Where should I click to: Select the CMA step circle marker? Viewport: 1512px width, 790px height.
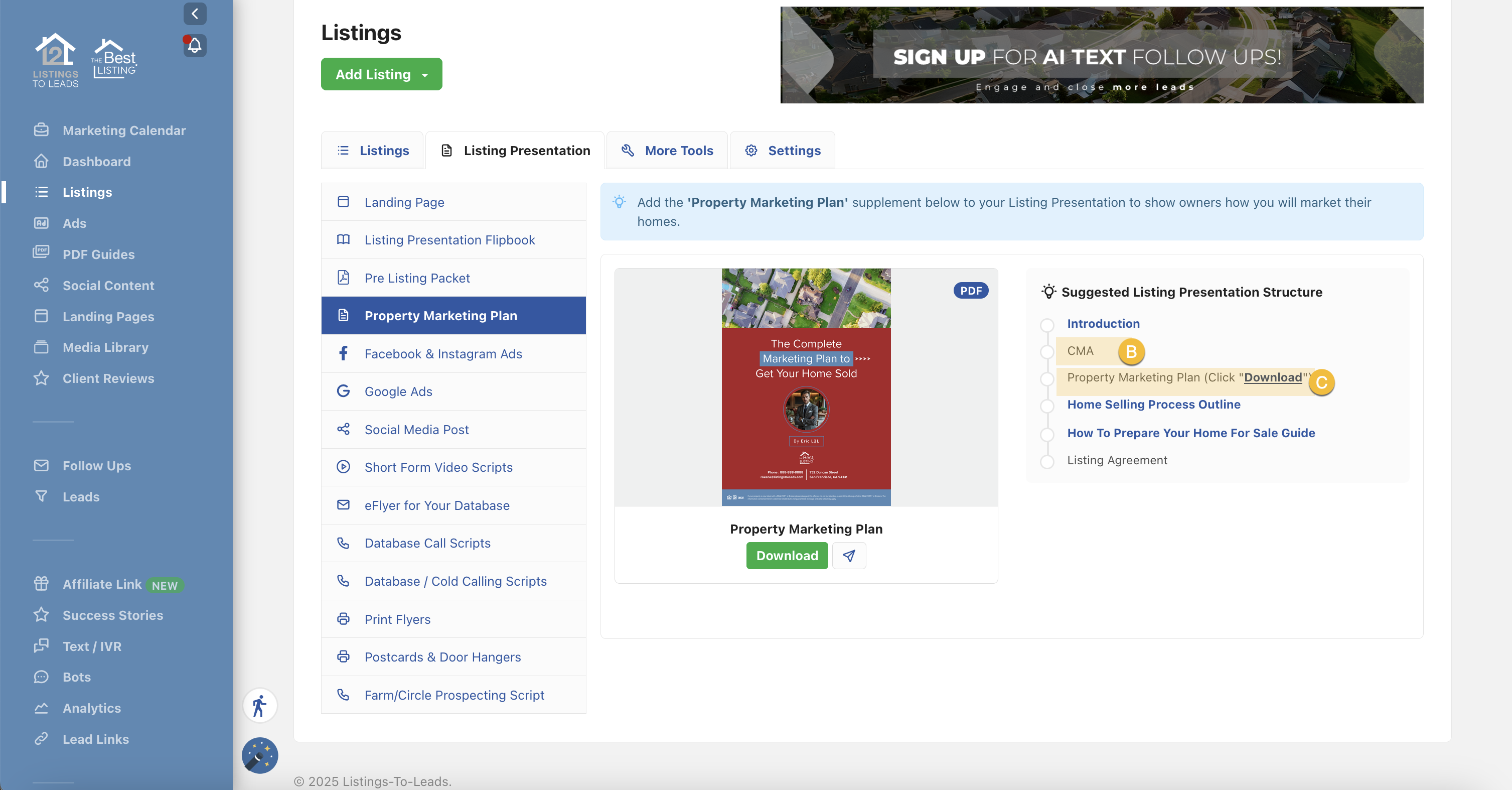tap(1046, 352)
